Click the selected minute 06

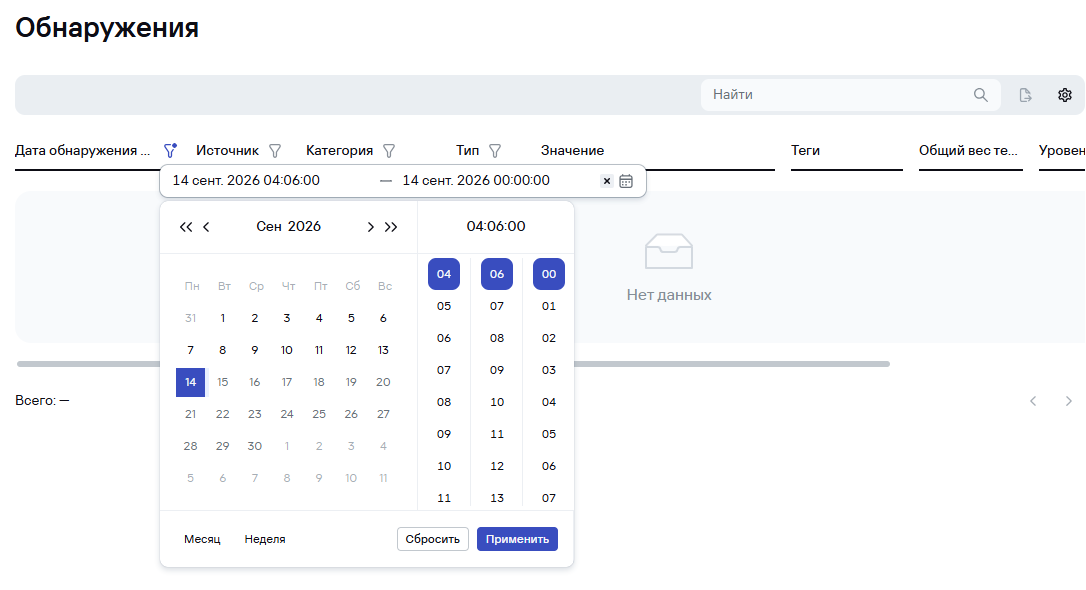pos(497,274)
